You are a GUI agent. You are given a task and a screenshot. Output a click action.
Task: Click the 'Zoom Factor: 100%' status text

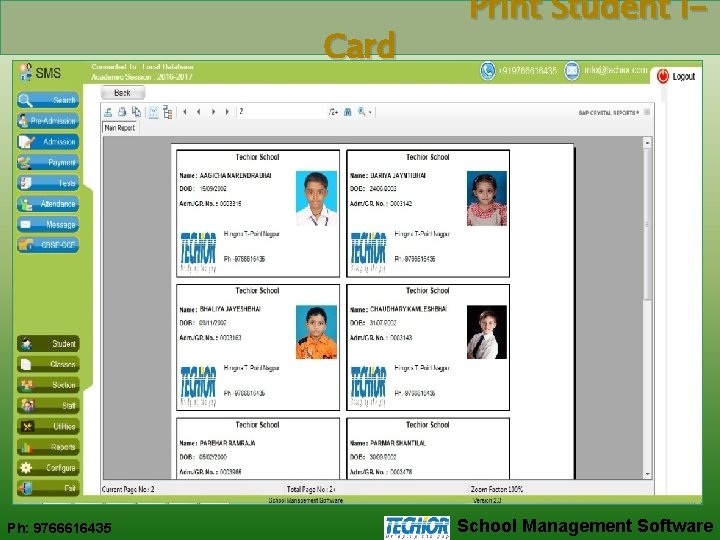pyautogui.click(x=496, y=489)
